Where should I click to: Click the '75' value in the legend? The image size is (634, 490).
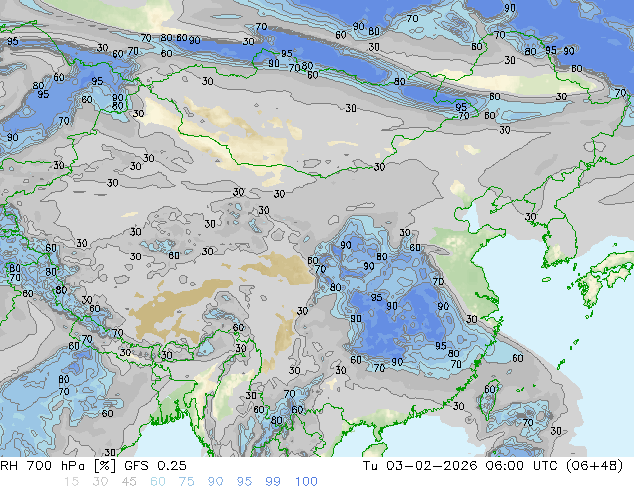(x=186, y=482)
